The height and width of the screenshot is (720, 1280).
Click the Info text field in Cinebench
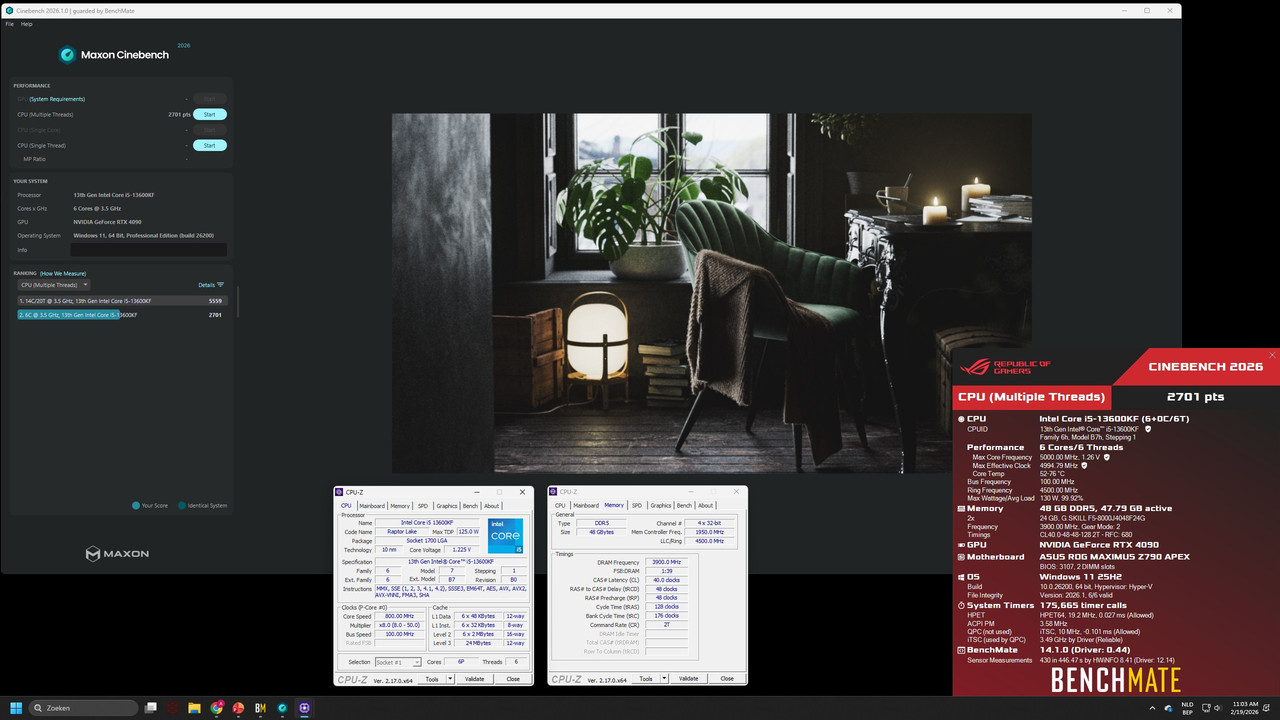(x=148, y=250)
